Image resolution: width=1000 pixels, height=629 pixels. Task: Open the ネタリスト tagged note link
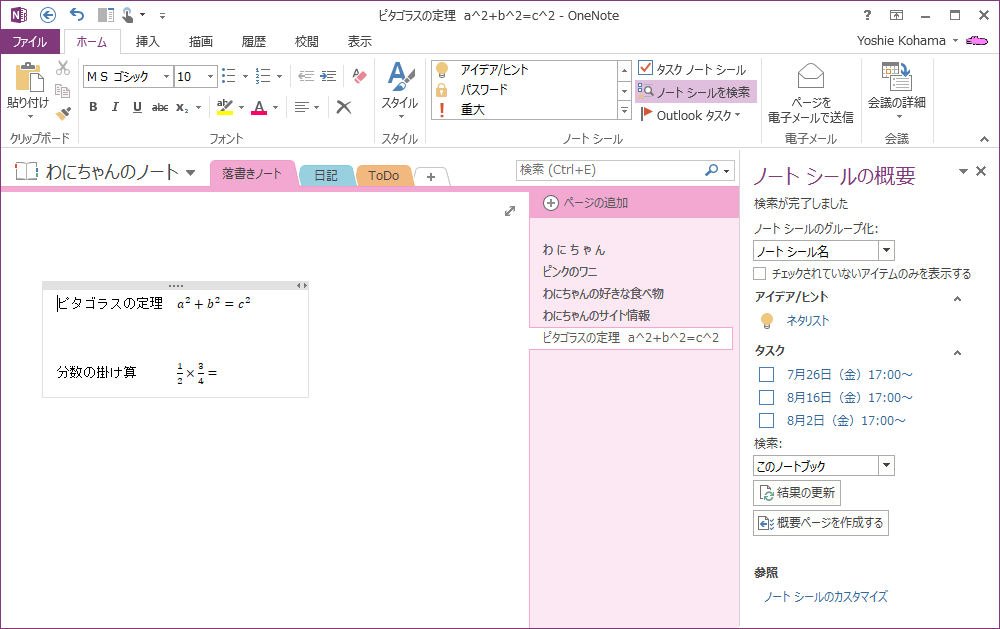(808, 321)
